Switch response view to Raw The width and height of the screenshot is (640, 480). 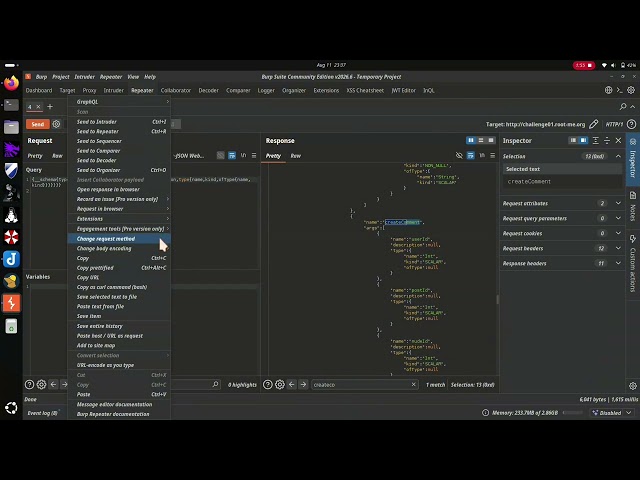click(296, 156)
